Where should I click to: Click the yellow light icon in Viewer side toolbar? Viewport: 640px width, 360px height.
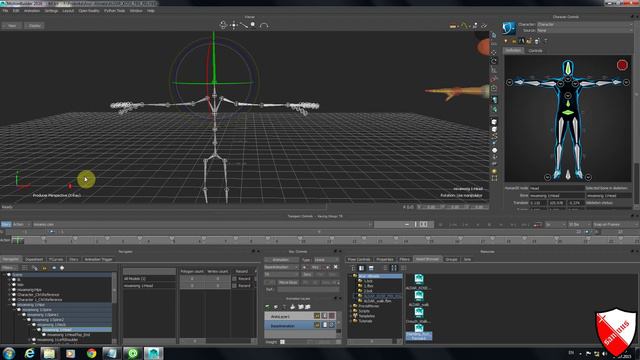[x=494, y=171]
